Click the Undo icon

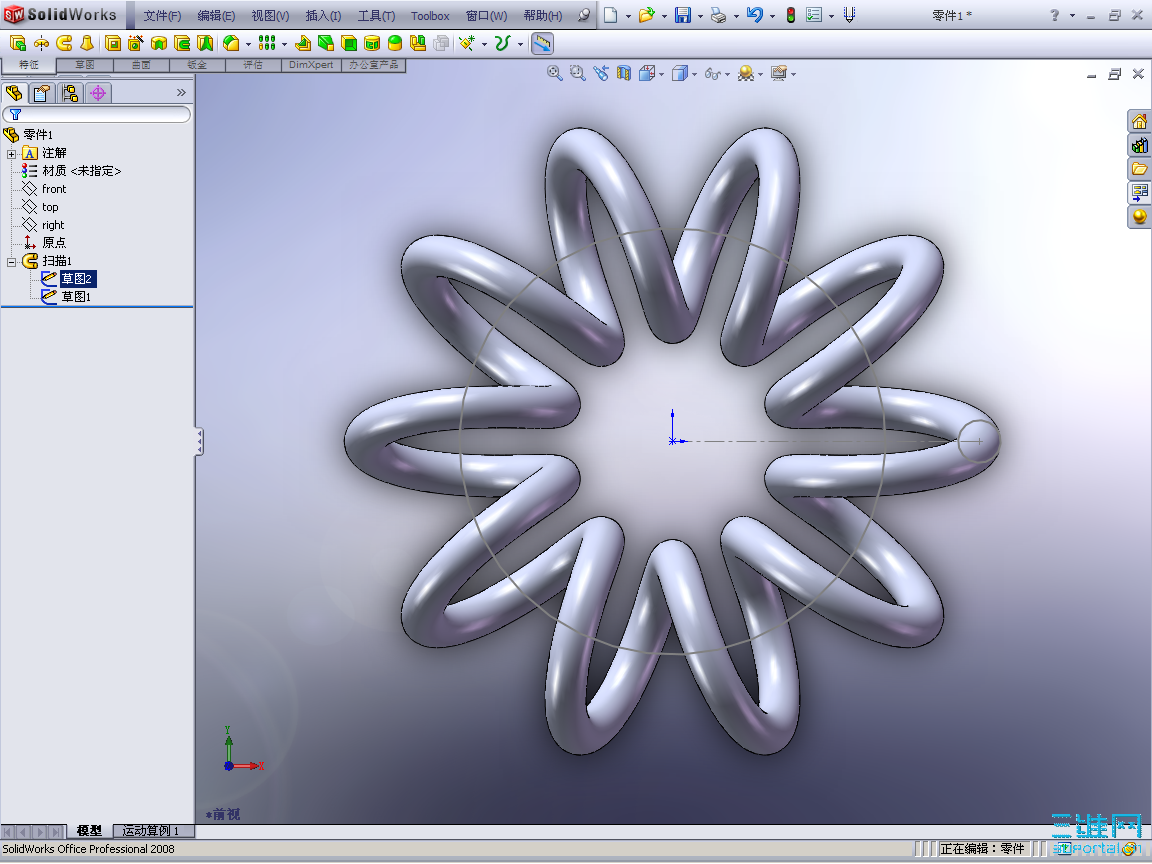[755, 15]
